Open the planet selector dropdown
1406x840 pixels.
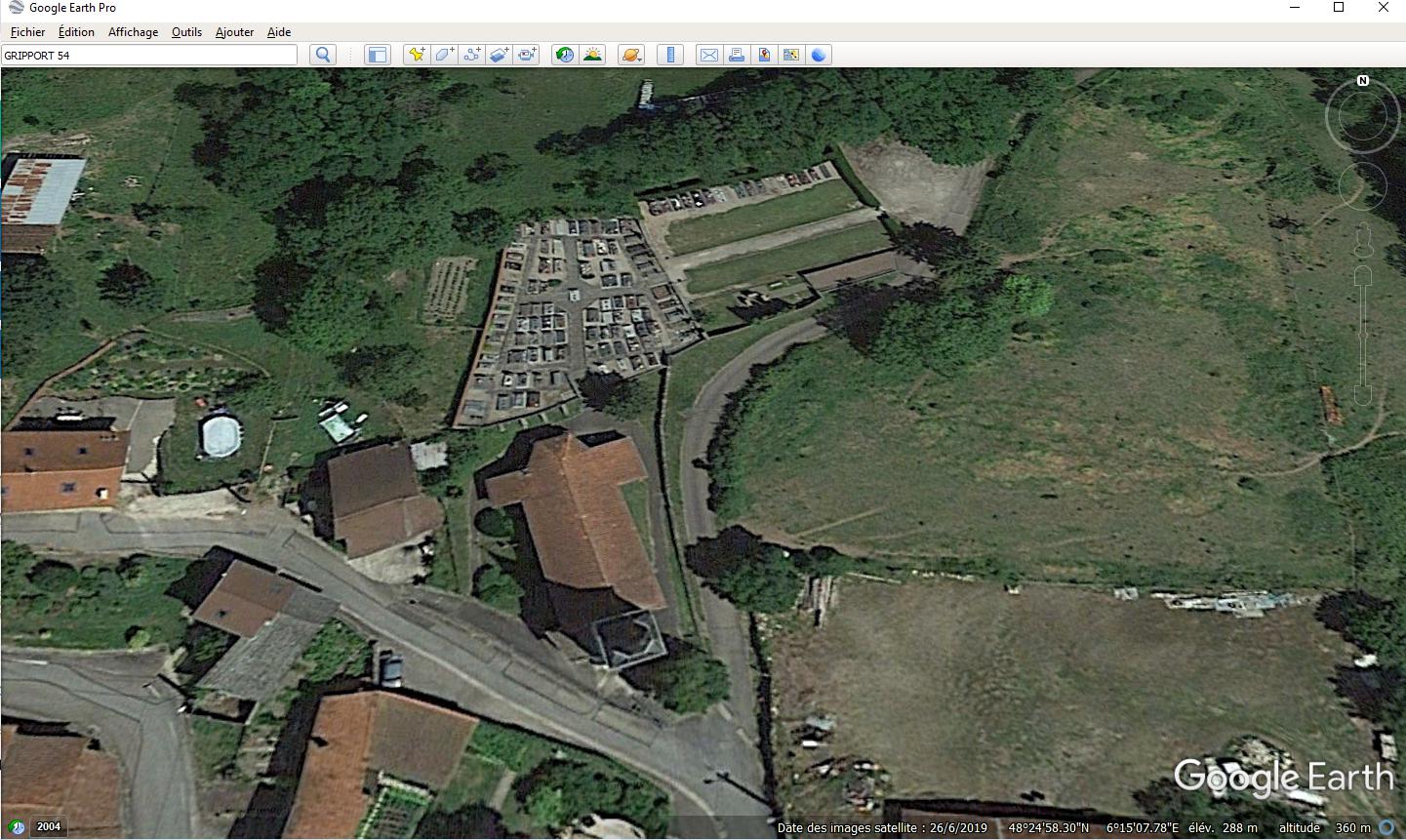[x=631, y=55]
